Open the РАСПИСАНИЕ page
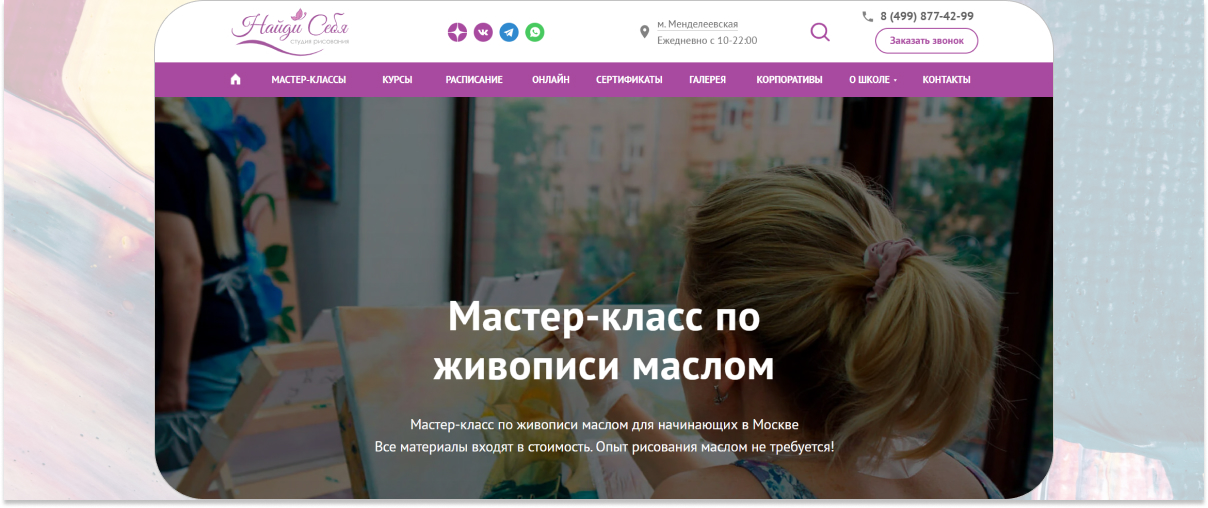This screenshot has height=508, width=1208. (474, 80)
